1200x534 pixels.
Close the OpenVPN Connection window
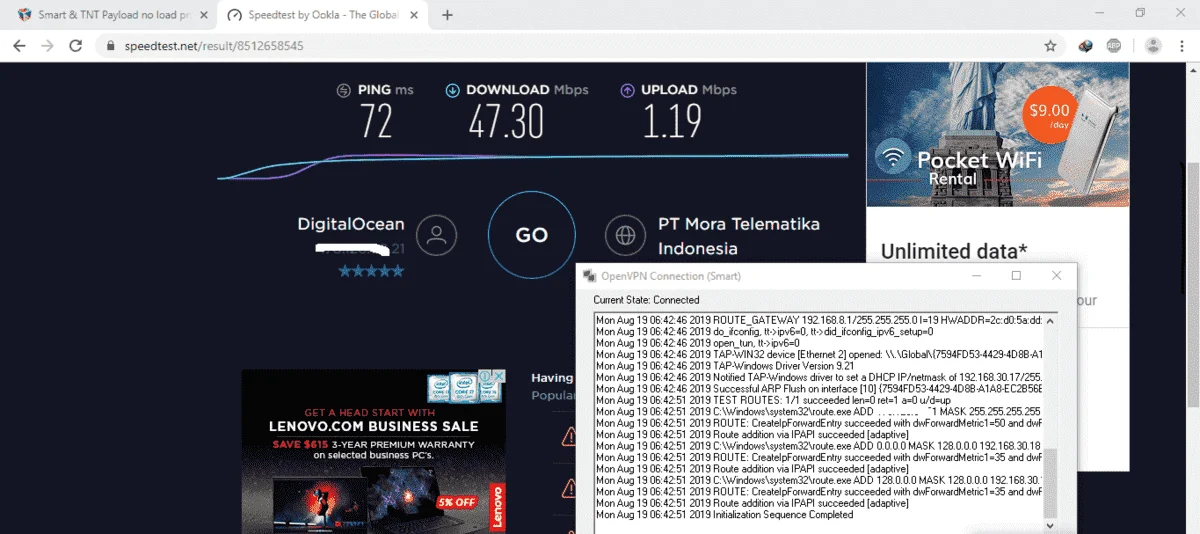click(x=1057, y=276)
